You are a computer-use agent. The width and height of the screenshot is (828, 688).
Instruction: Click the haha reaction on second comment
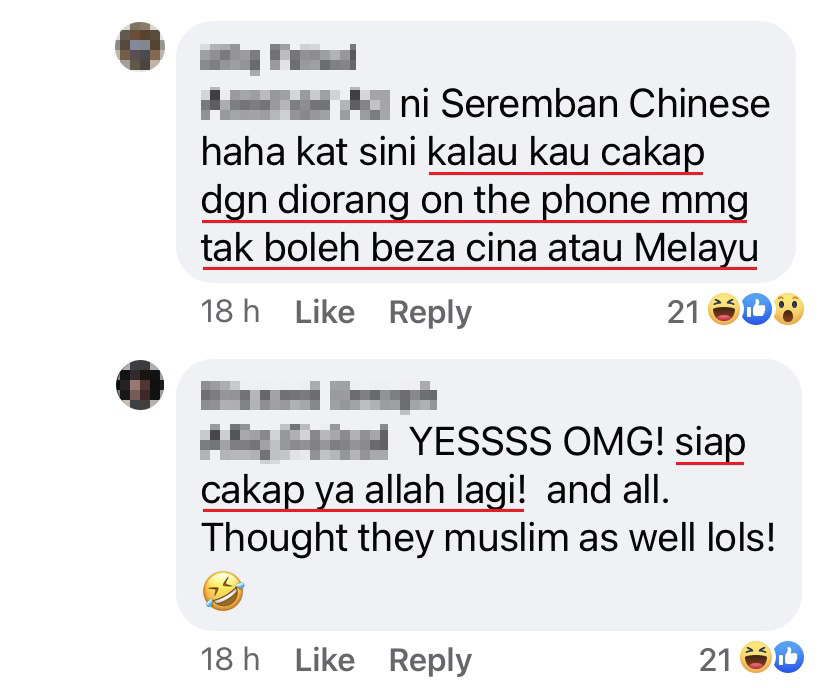[756, 657]
